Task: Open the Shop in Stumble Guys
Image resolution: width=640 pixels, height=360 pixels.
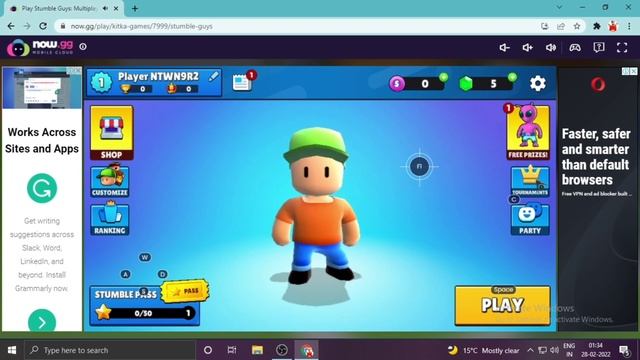Action: (x=111, y=133)
